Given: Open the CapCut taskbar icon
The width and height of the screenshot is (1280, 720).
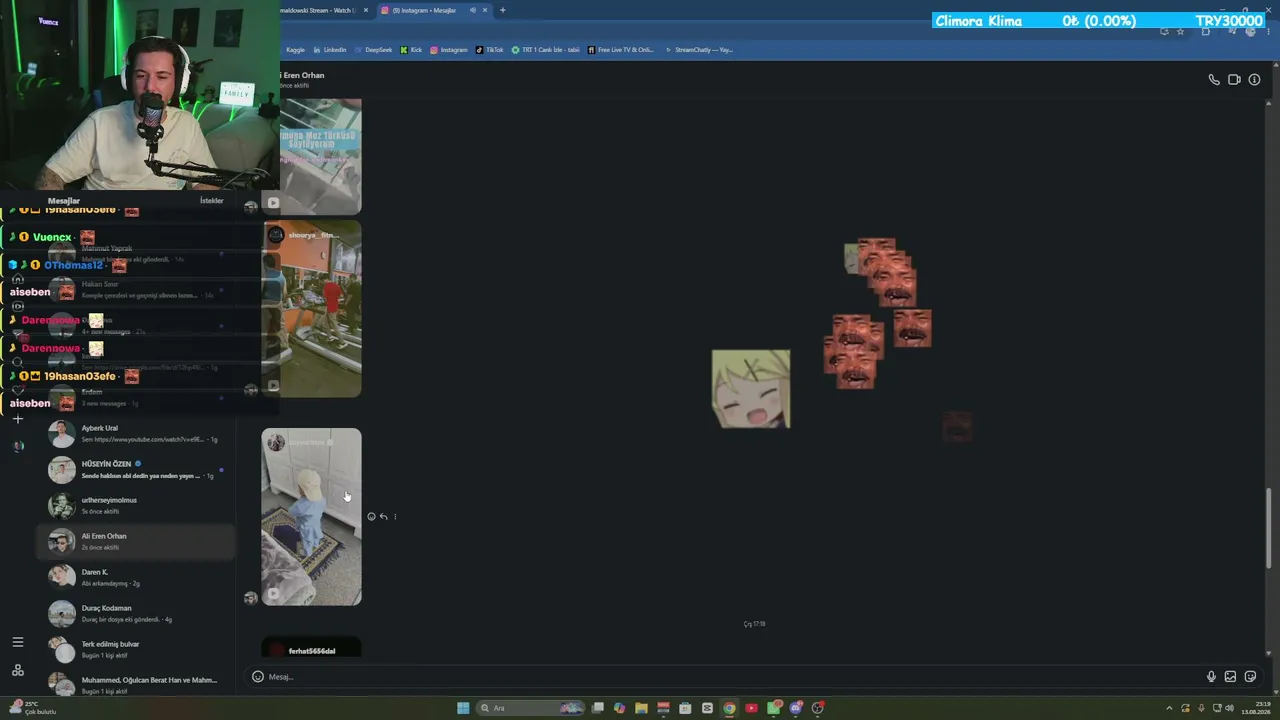Looking at the screenshot, I should (x=707, y=708).
